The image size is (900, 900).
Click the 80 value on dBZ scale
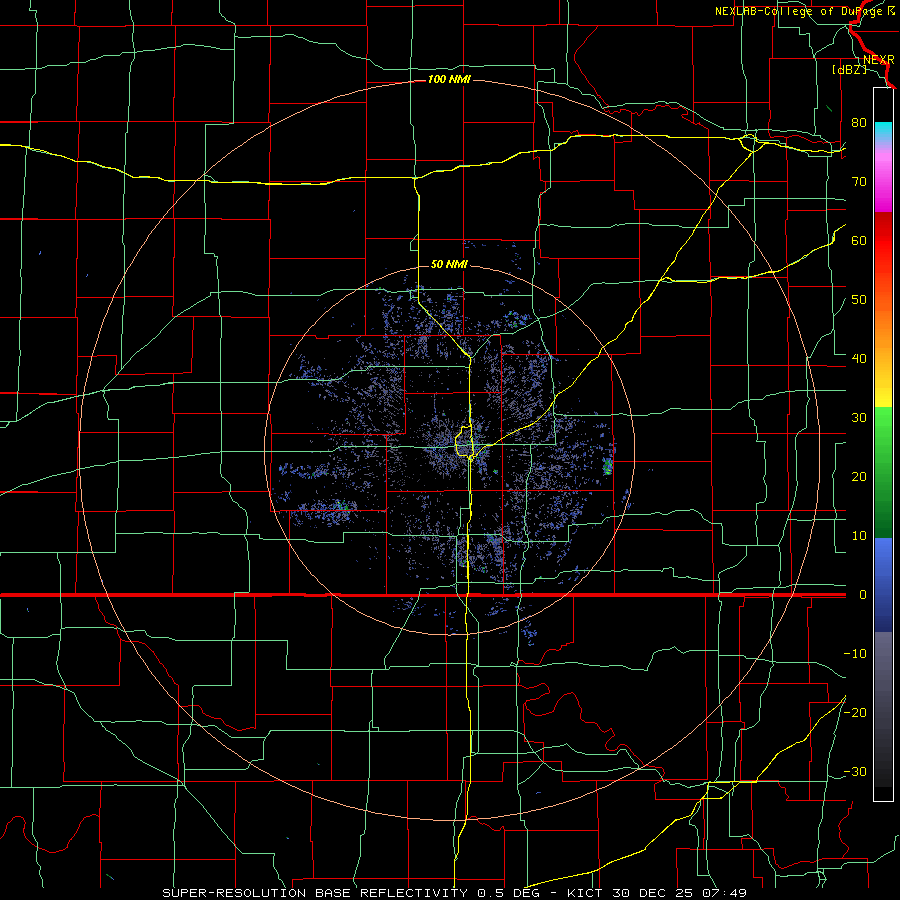(x=859, y=123)
